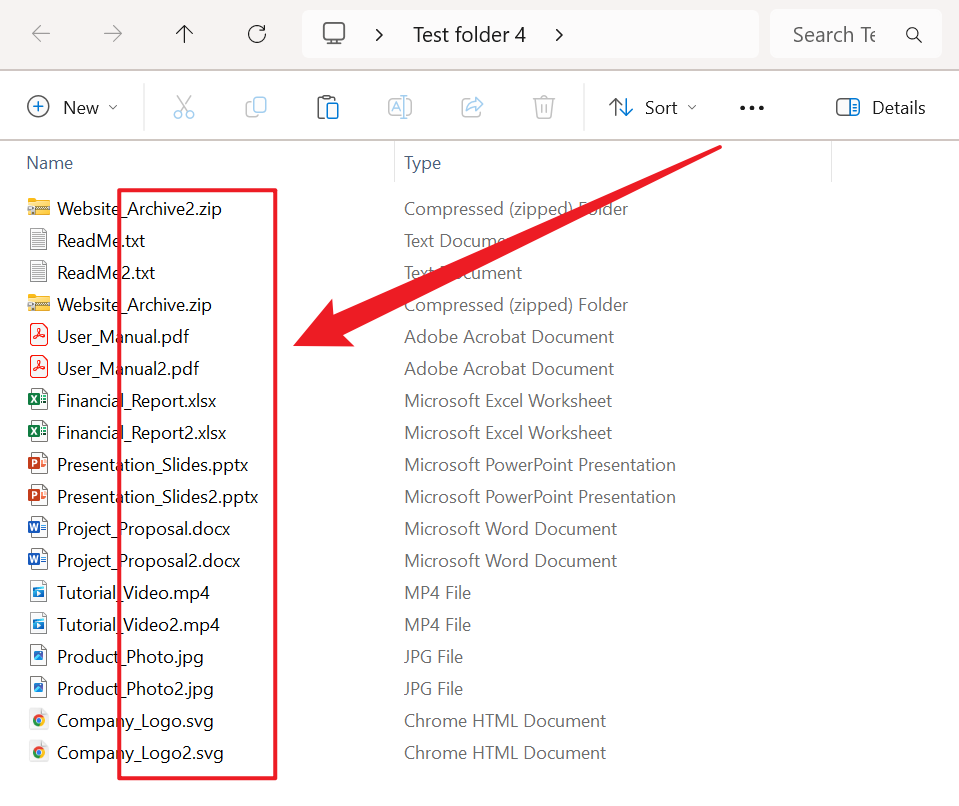The height and width of the screenshot is (806, 959).
Task: Open the New item dropdown
Action: [x=72, y=108]
